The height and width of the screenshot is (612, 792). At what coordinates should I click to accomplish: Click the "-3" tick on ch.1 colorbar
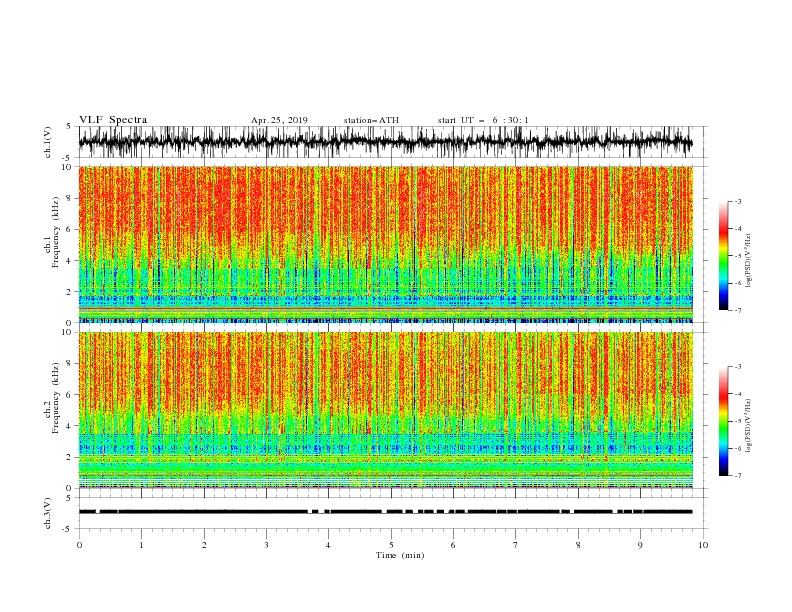coord(737,201)
